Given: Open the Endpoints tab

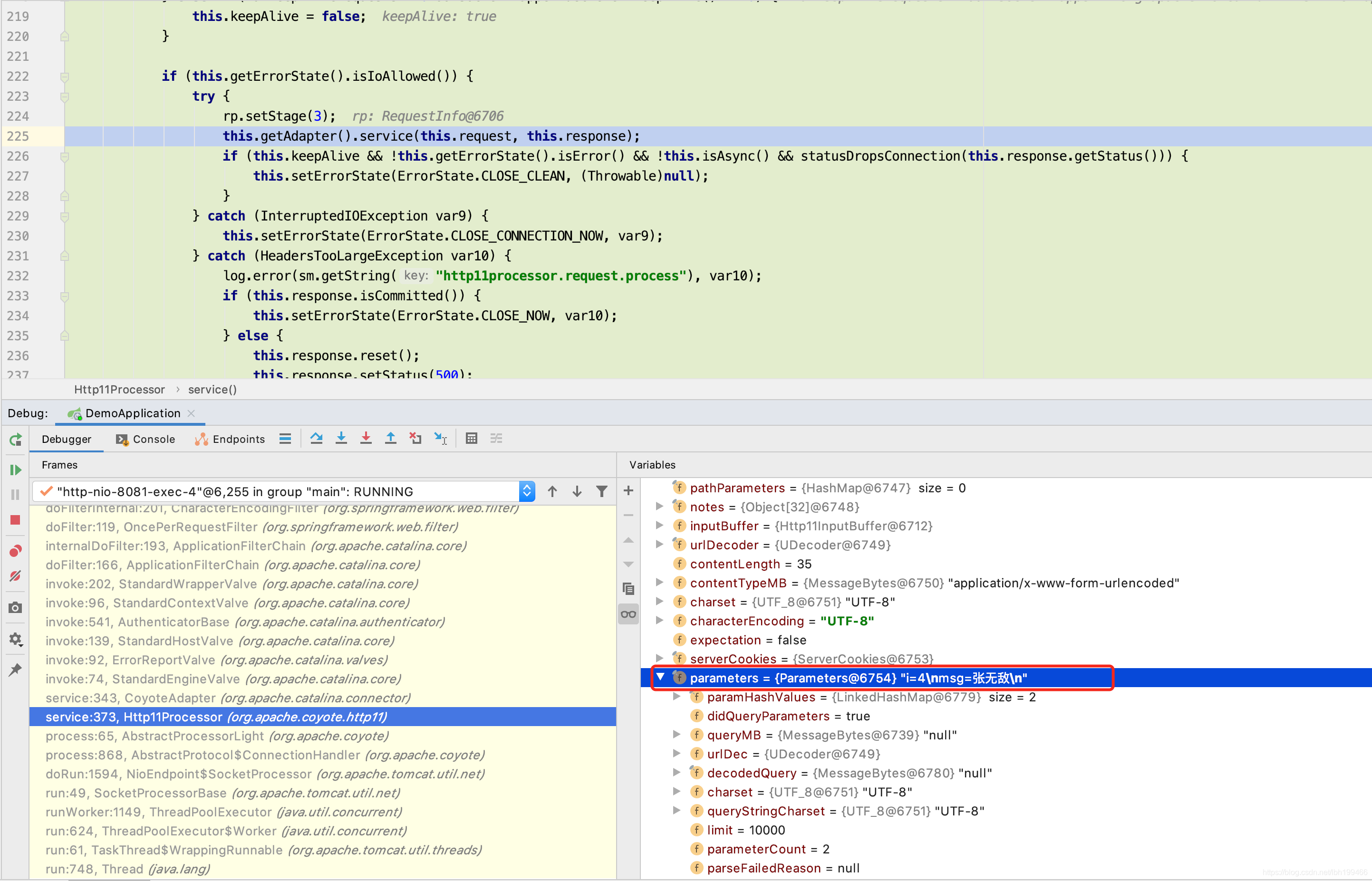Looking at the screenshot, I should click(230, 440).
